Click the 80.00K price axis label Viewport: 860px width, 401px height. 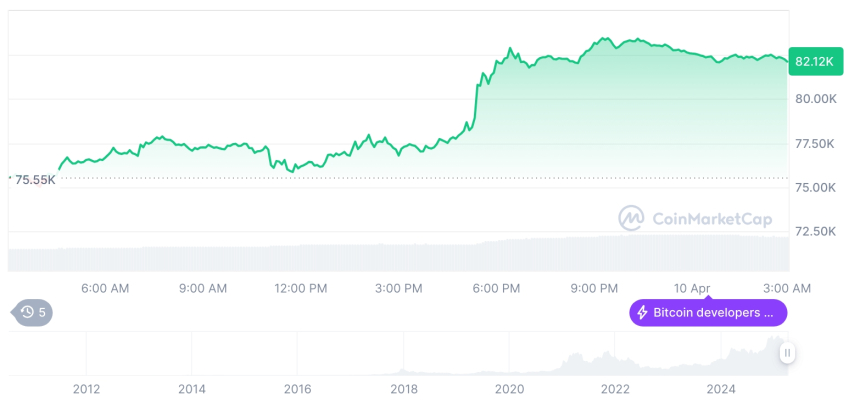[816, 99]
